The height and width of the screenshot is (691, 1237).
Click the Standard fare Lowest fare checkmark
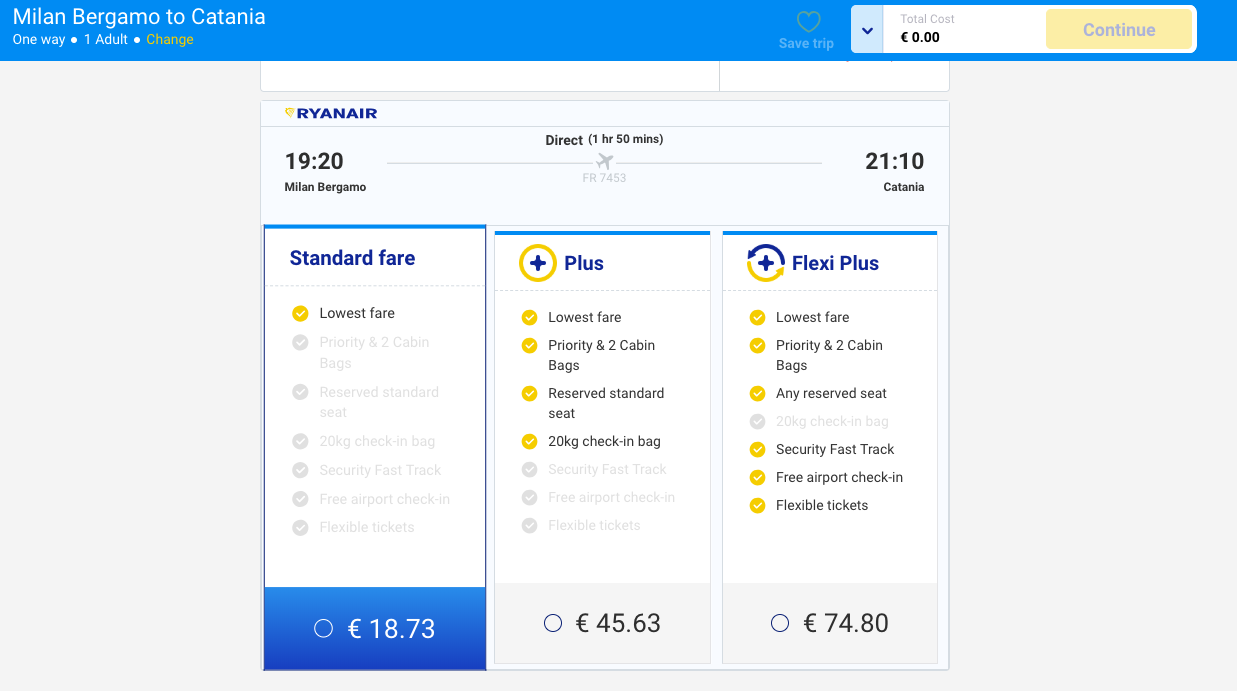pos(300,313)
